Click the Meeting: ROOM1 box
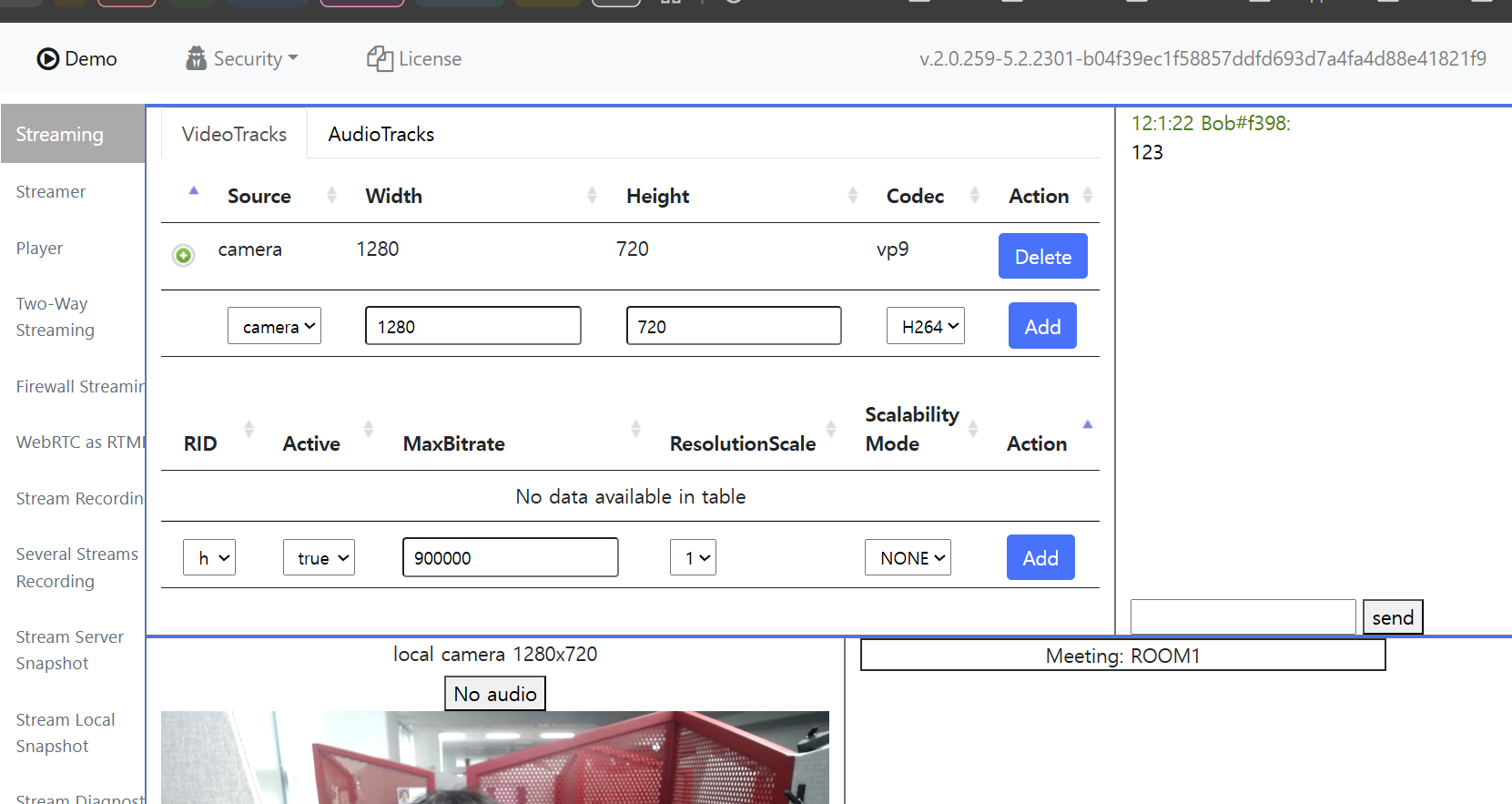Screen dimensions: 1512x804 coord(1123,656)
